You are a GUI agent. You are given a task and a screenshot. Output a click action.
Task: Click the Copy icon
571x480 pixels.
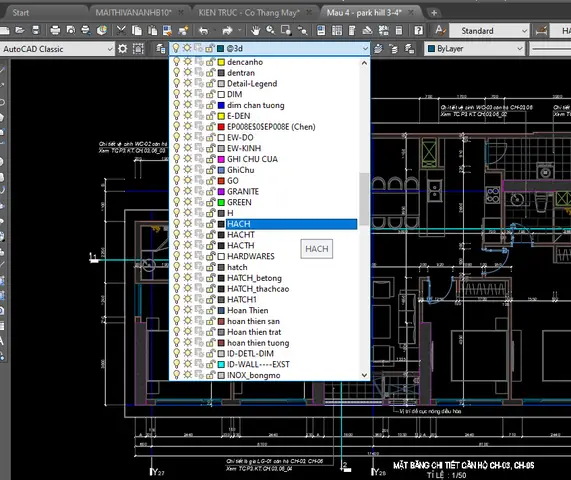(x=137, y=30)
